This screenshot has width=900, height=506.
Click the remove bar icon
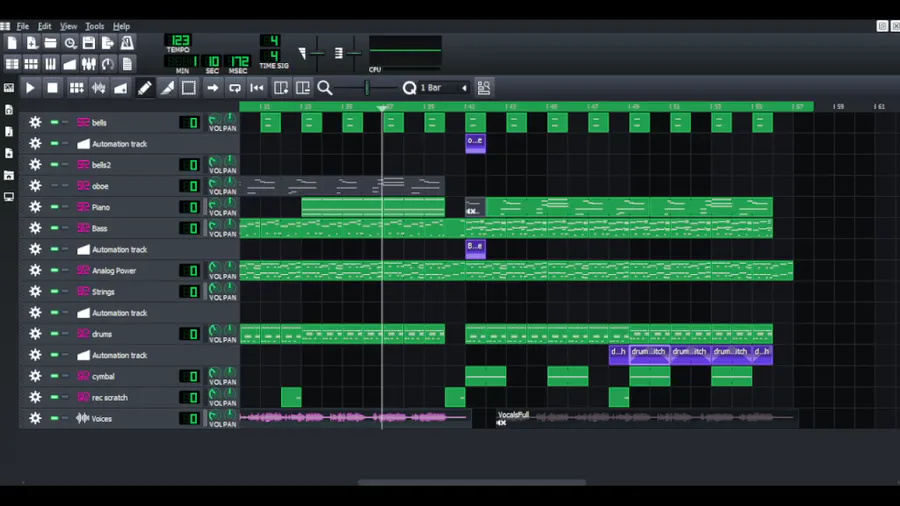302,88
